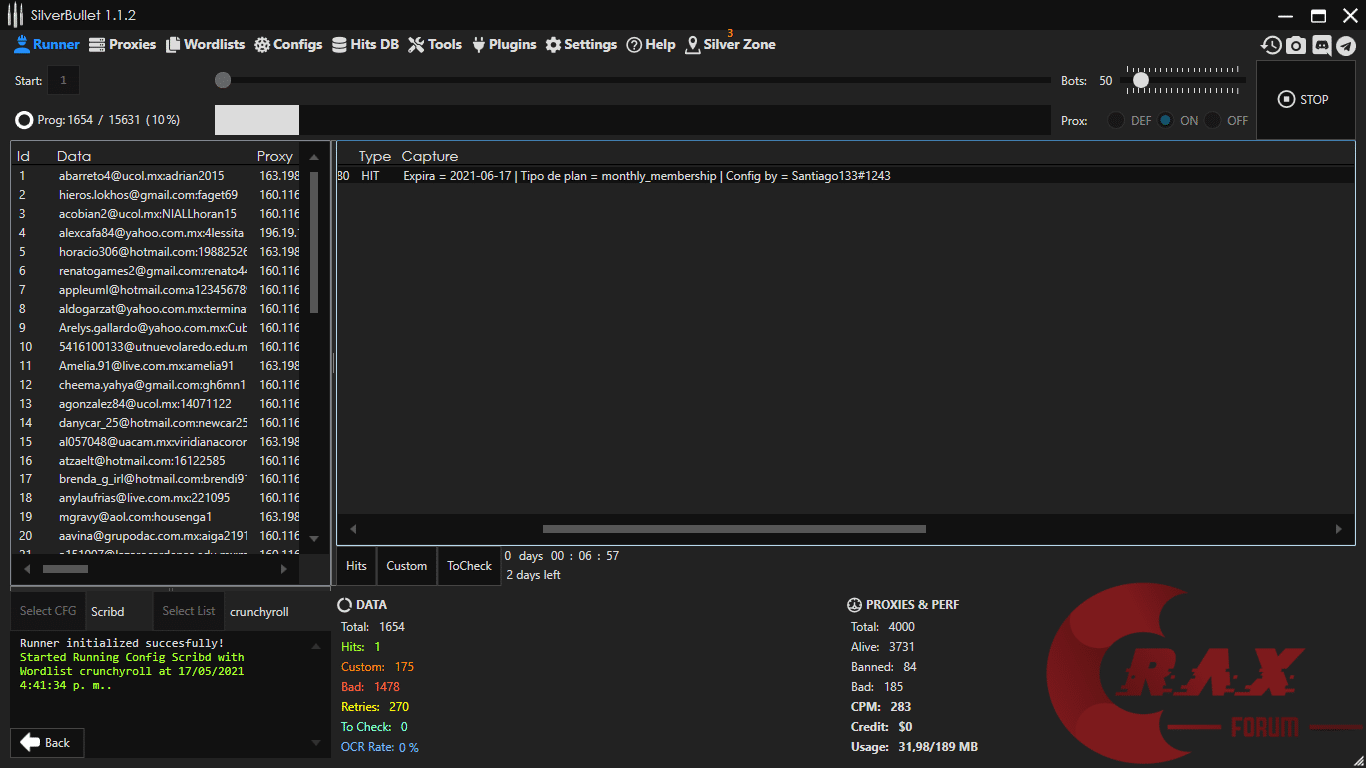Click the Back button
Viewport: 1366px width, 768px height.
point(46,742)
